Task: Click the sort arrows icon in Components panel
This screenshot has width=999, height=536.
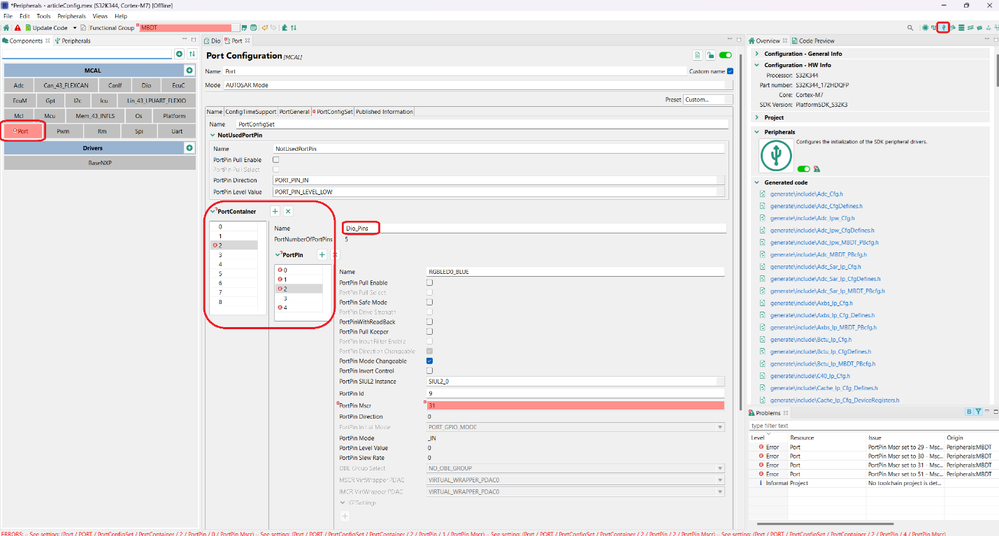Action: pos(192,54)
